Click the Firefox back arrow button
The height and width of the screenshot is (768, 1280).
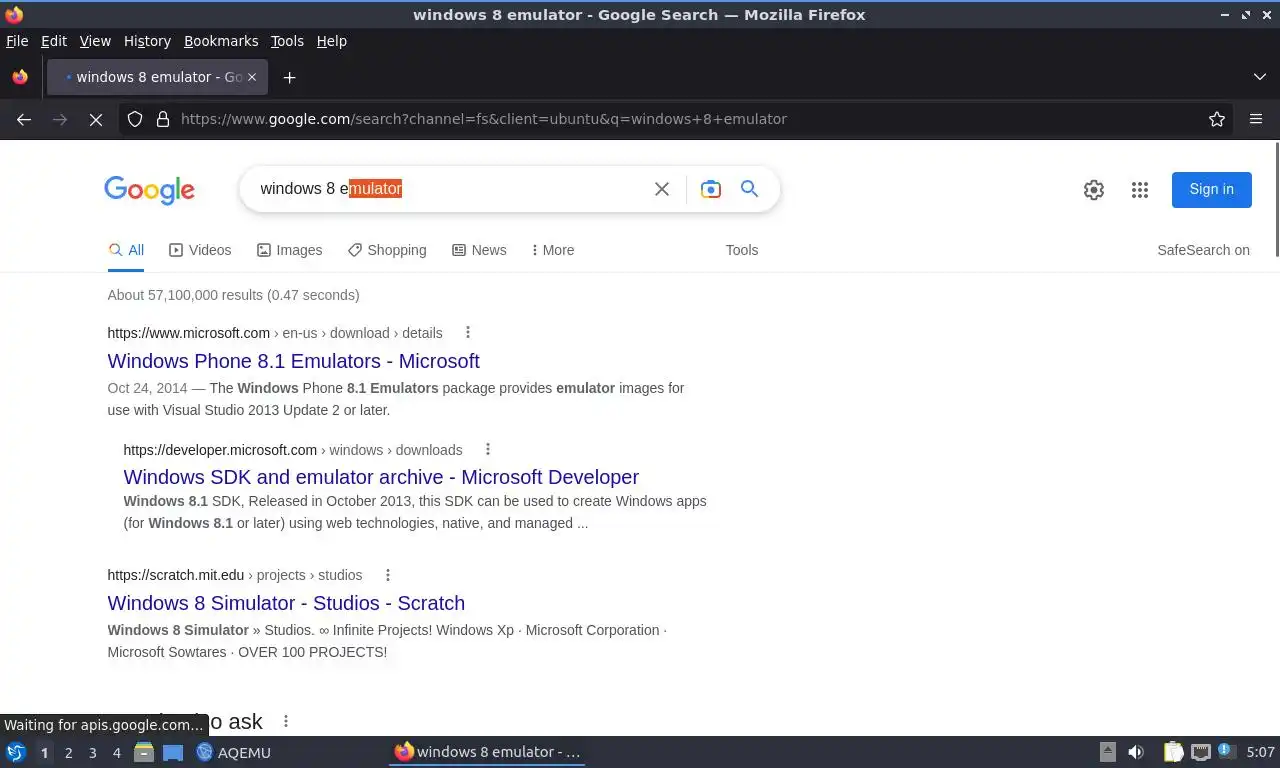(x=24, y=119)
